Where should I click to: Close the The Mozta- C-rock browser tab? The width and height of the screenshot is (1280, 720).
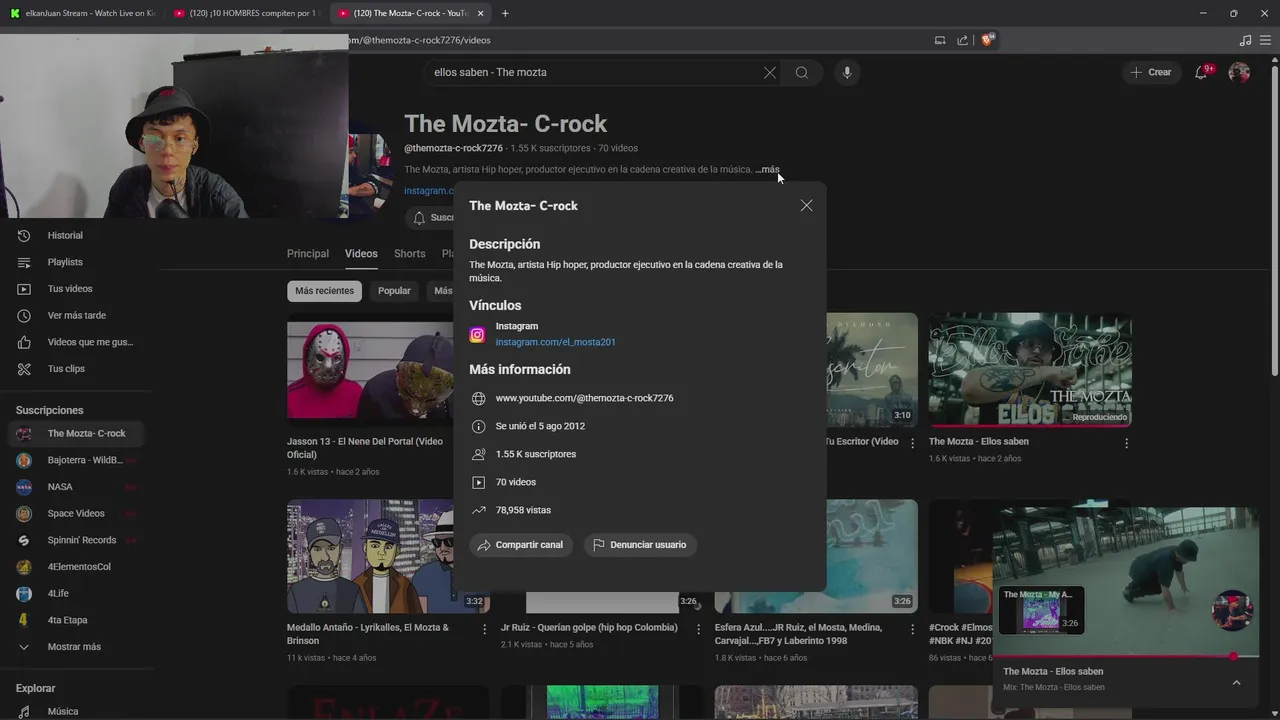tap(481, 13)
